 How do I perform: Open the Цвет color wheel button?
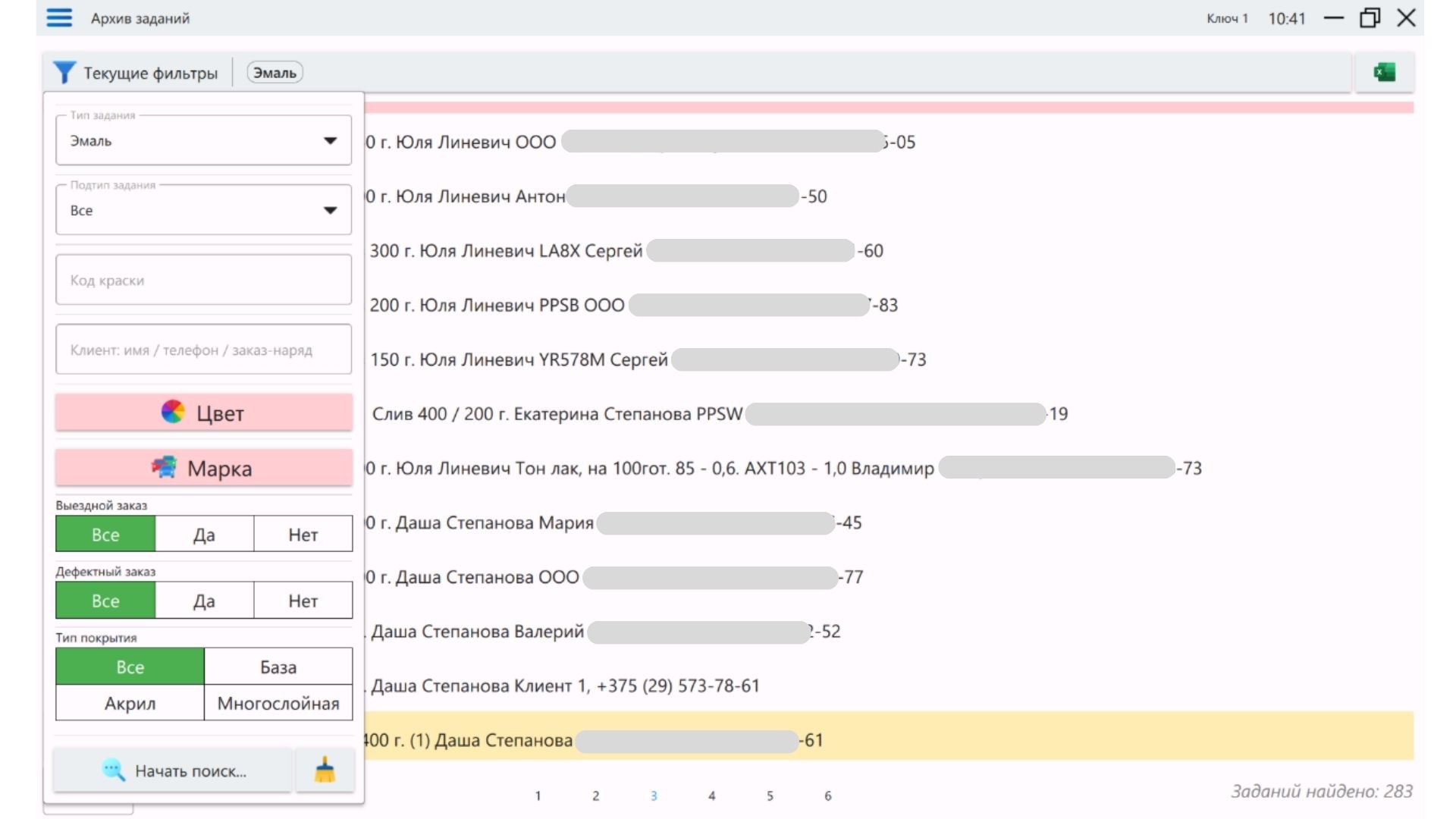coord(203,413)
